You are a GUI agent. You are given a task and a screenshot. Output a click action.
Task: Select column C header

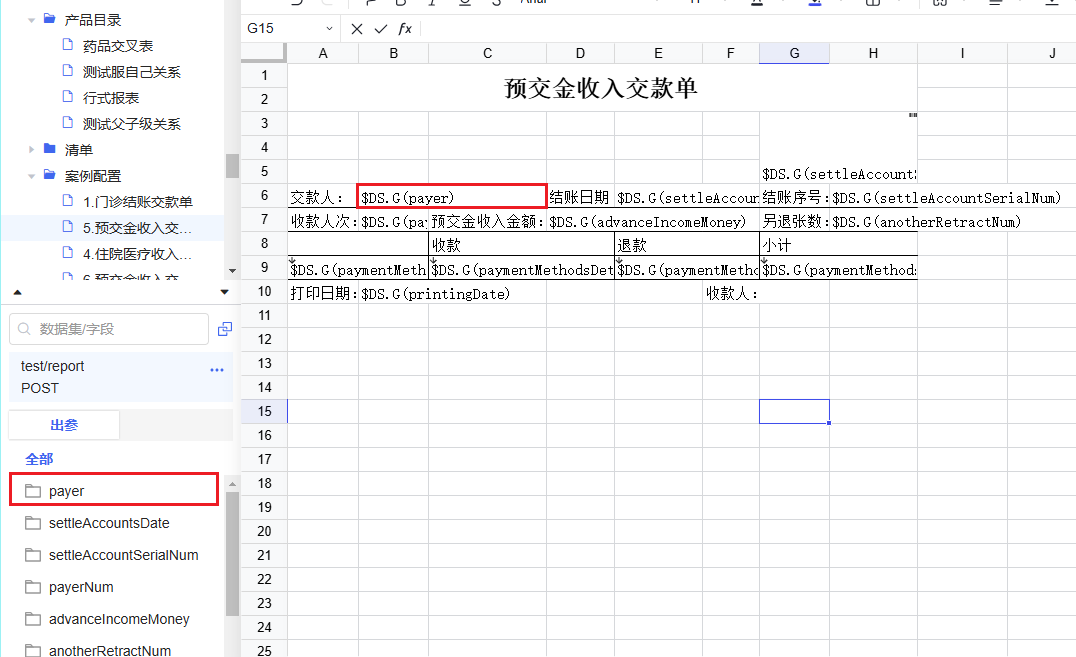[487, 54]
